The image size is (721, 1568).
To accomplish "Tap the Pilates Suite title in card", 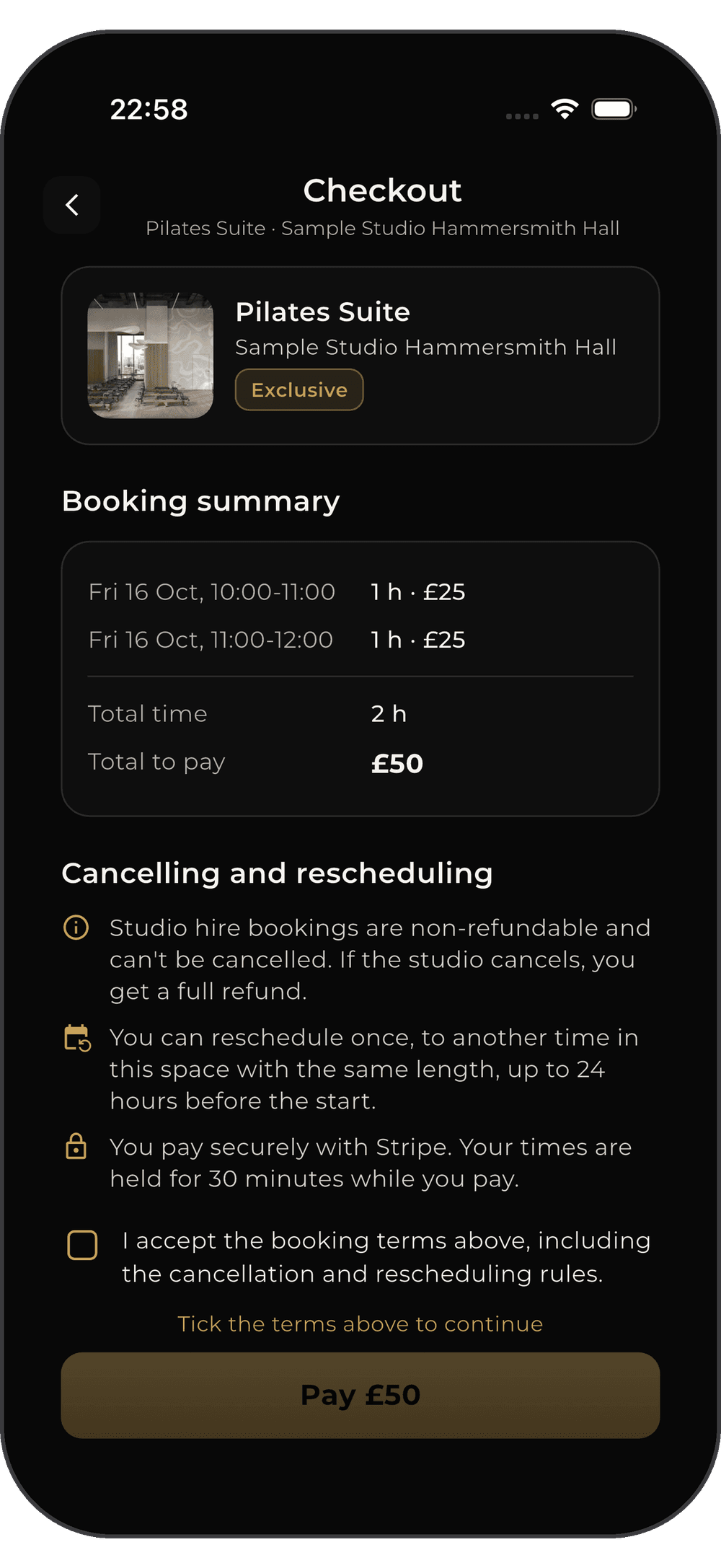I will tap(323, 312).
